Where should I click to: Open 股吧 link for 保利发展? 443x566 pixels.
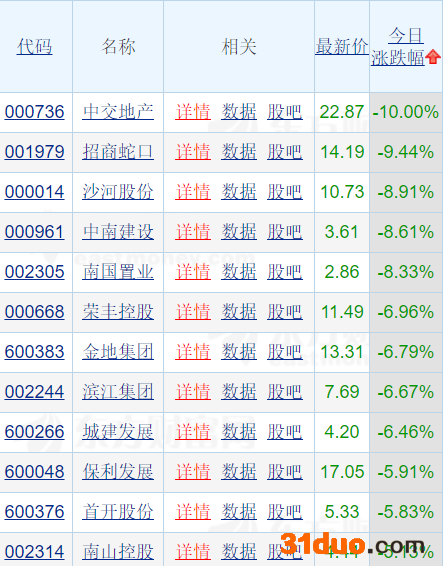click(285, 472)
